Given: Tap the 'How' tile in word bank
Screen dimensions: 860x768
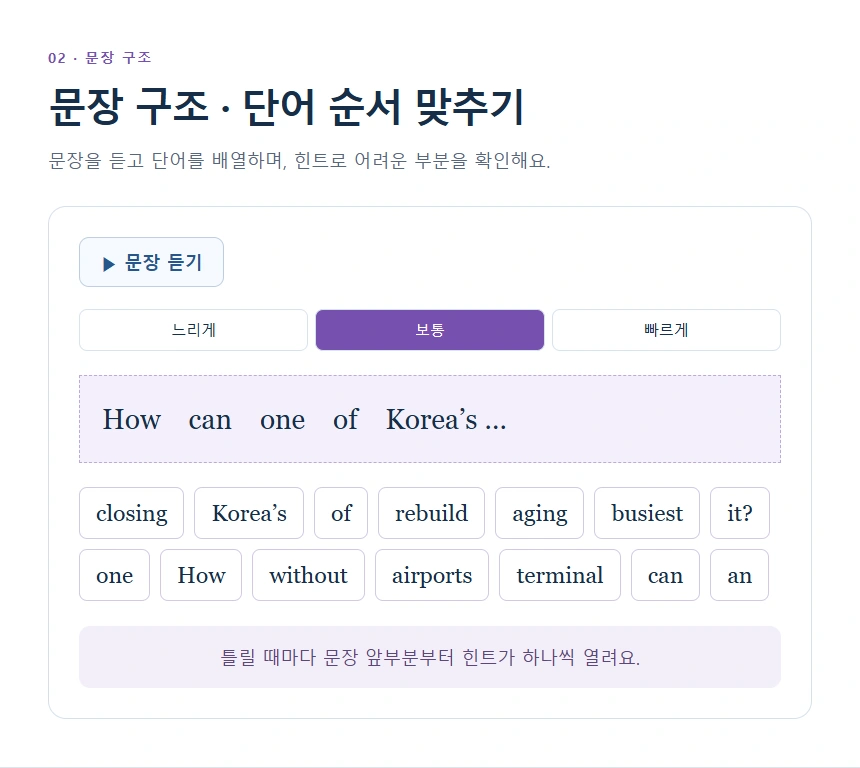Looking at the screenshot, I should [201, 575].
